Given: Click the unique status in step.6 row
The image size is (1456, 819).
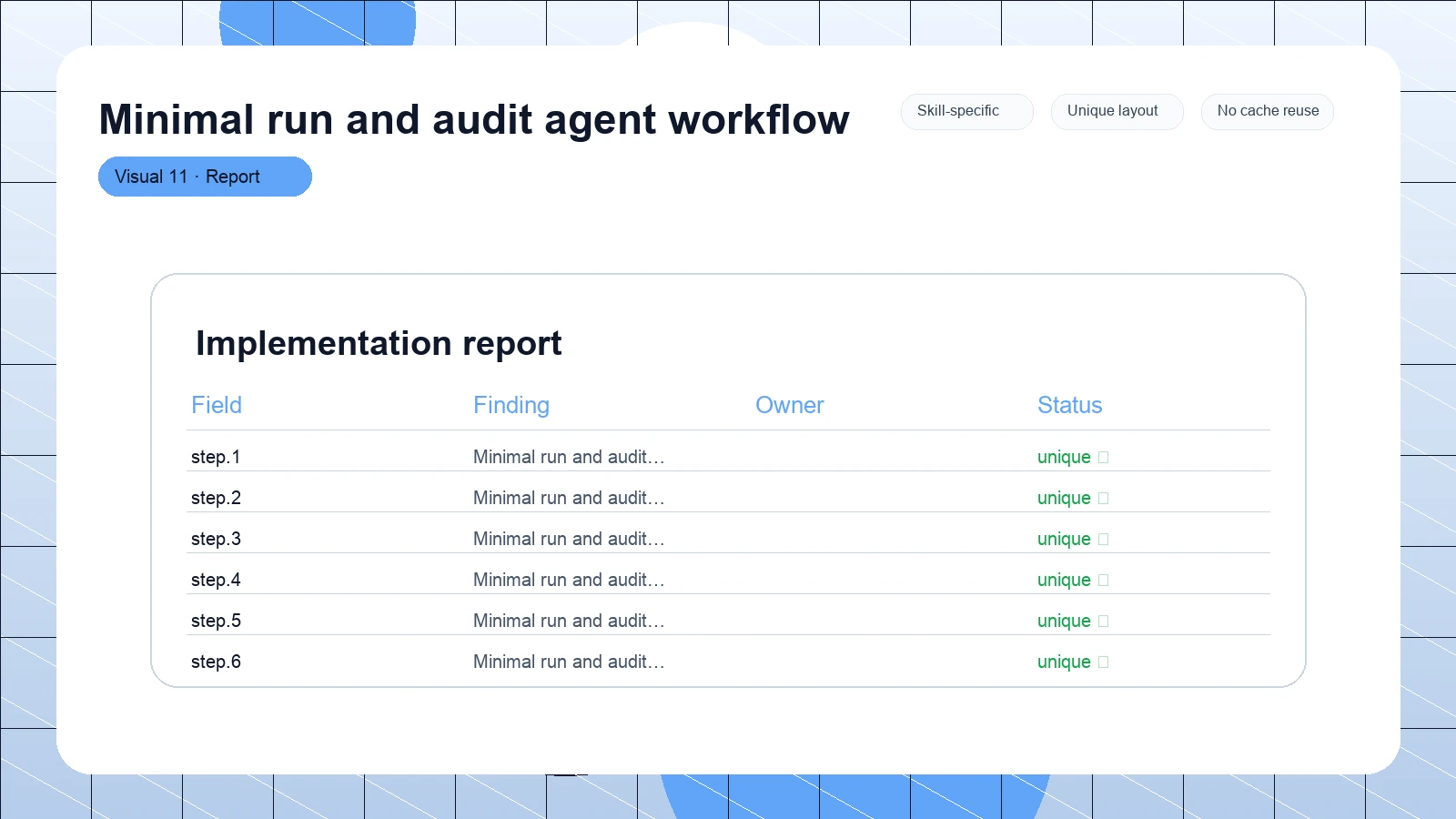Looking at the screenshot, I should click(x=1064, y=662).
